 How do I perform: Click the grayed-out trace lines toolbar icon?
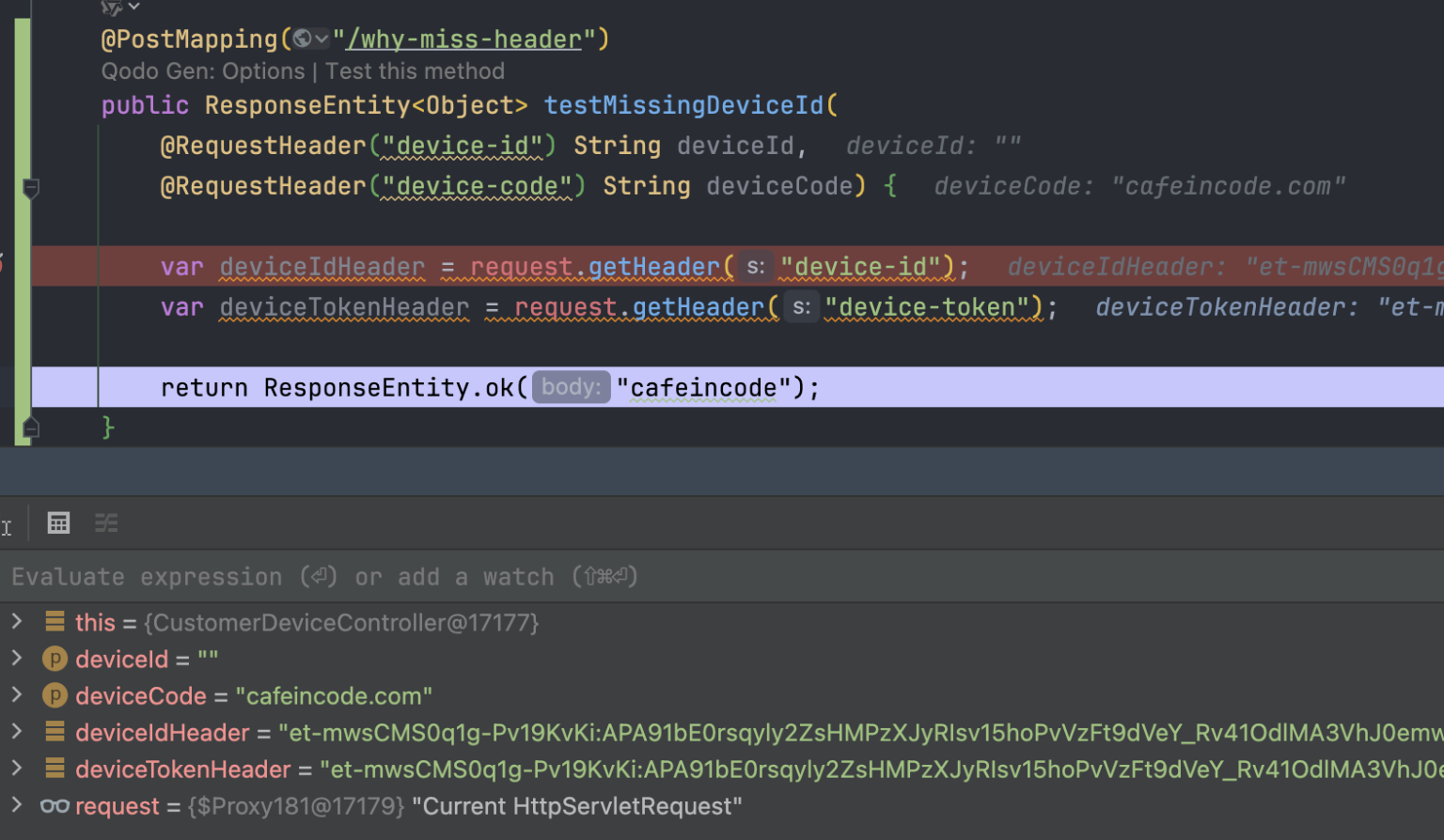point(106,523)
